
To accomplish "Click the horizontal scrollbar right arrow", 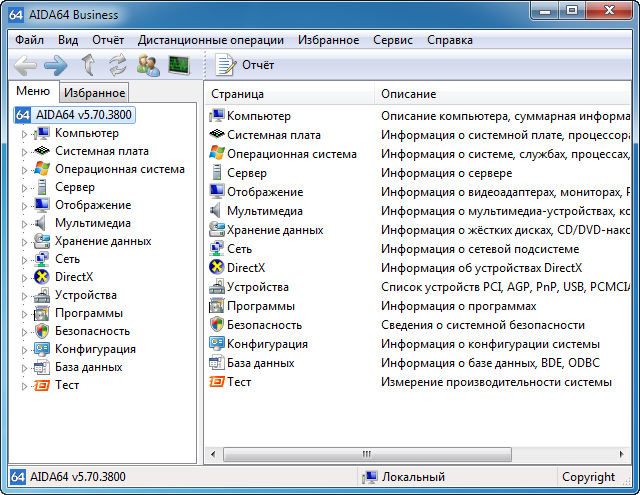I will (x=624, y=455).
